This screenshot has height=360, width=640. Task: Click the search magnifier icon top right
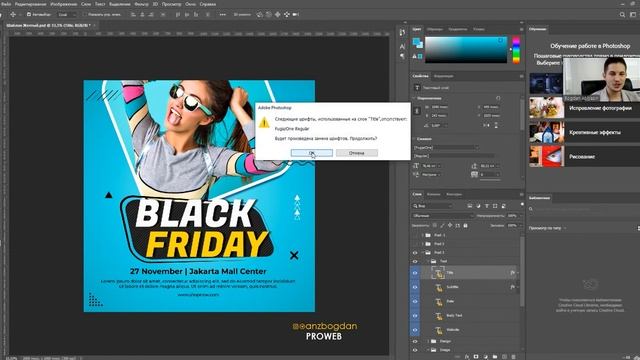point(622,15)
